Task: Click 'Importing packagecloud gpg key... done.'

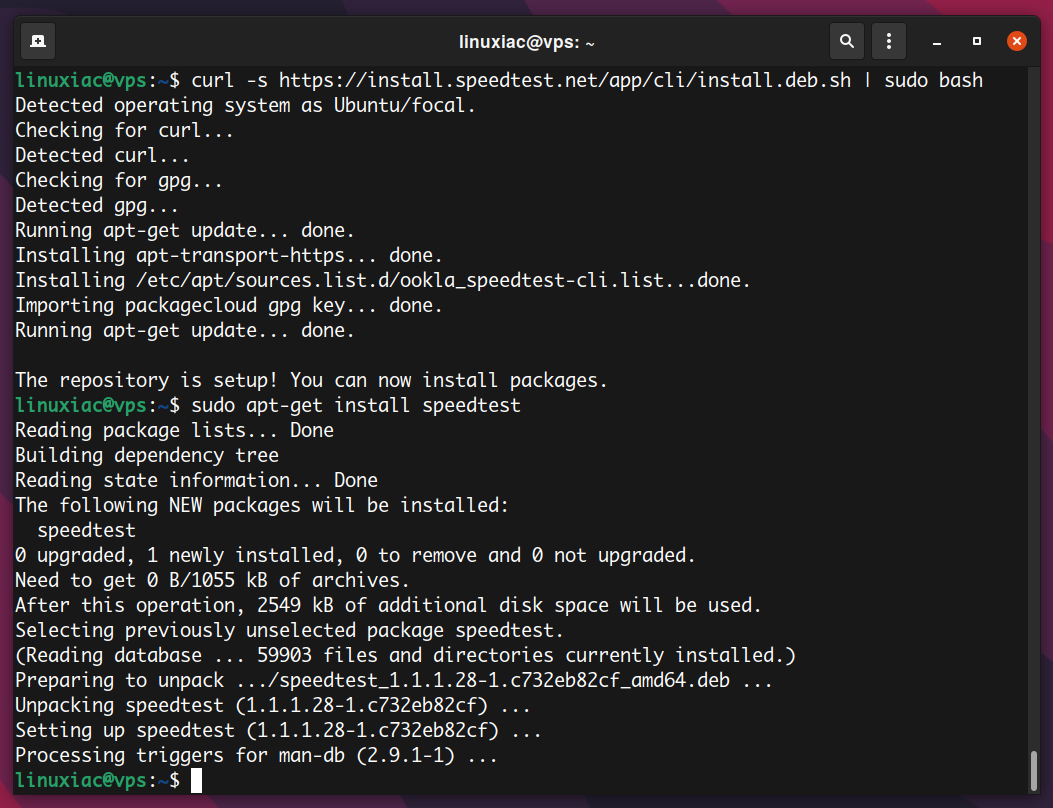Action: 228,306
